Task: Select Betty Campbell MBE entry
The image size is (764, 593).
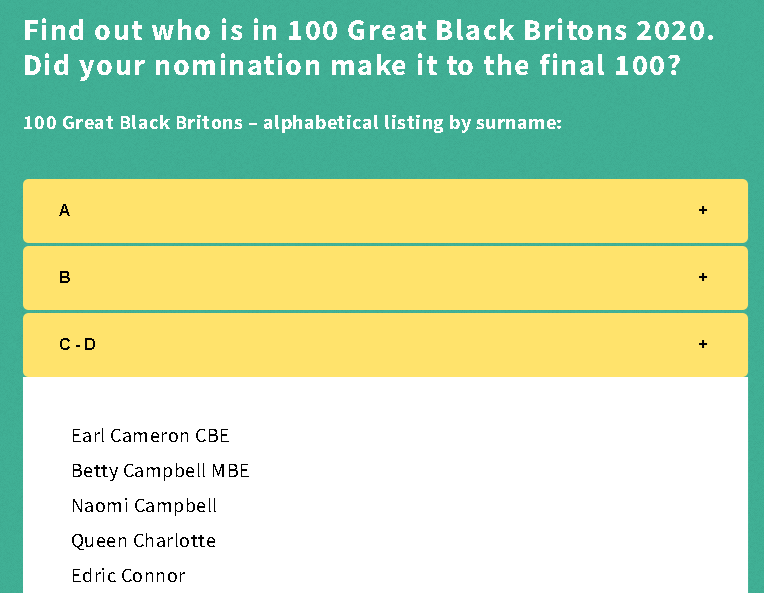Action: 160,471
